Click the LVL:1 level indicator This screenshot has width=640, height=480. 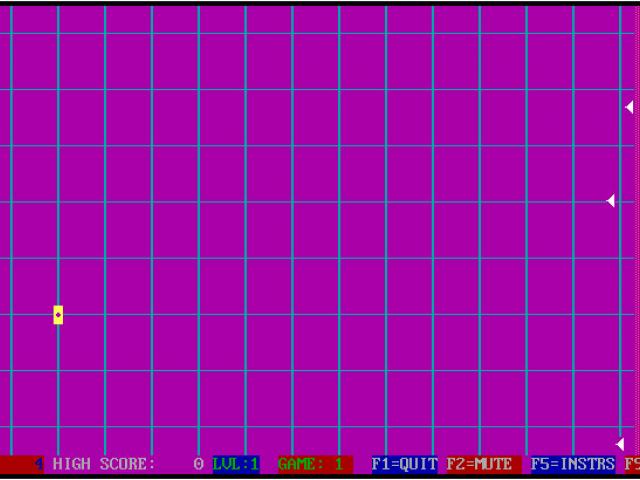click(236, 464)
